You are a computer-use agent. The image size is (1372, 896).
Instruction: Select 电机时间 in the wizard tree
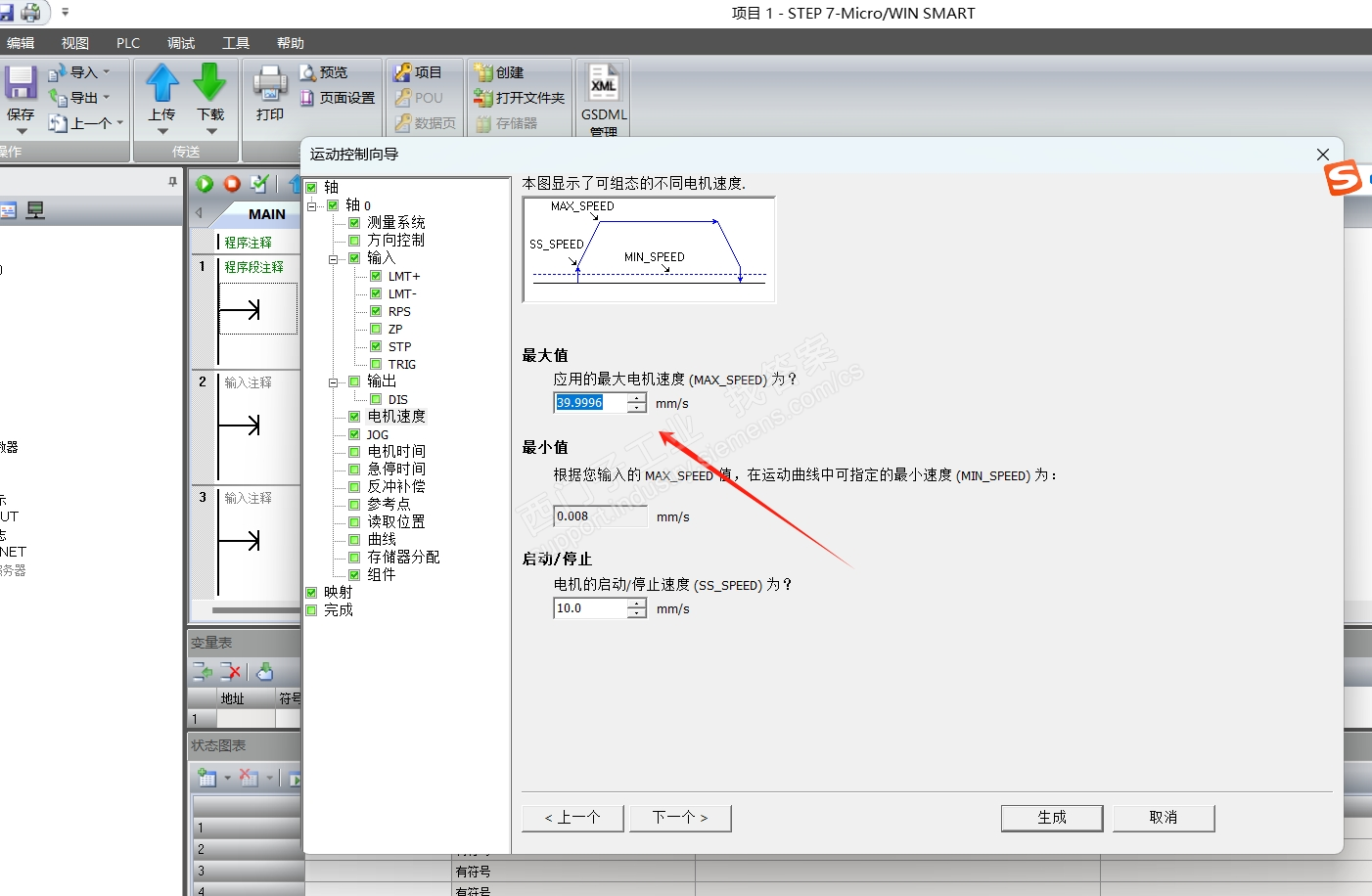[x=396, y=452]
